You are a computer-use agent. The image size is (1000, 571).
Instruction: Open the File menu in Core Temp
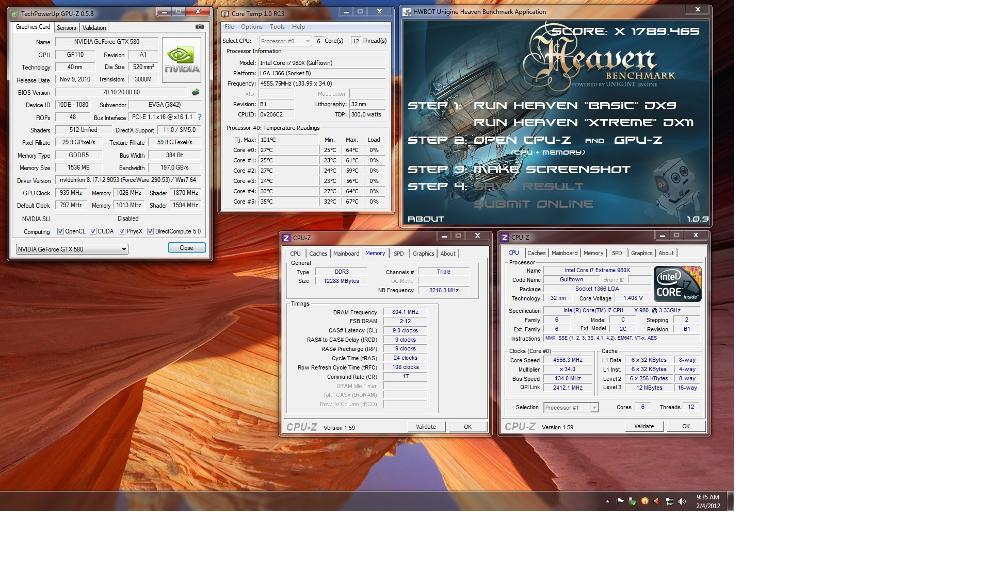(229, 27)
